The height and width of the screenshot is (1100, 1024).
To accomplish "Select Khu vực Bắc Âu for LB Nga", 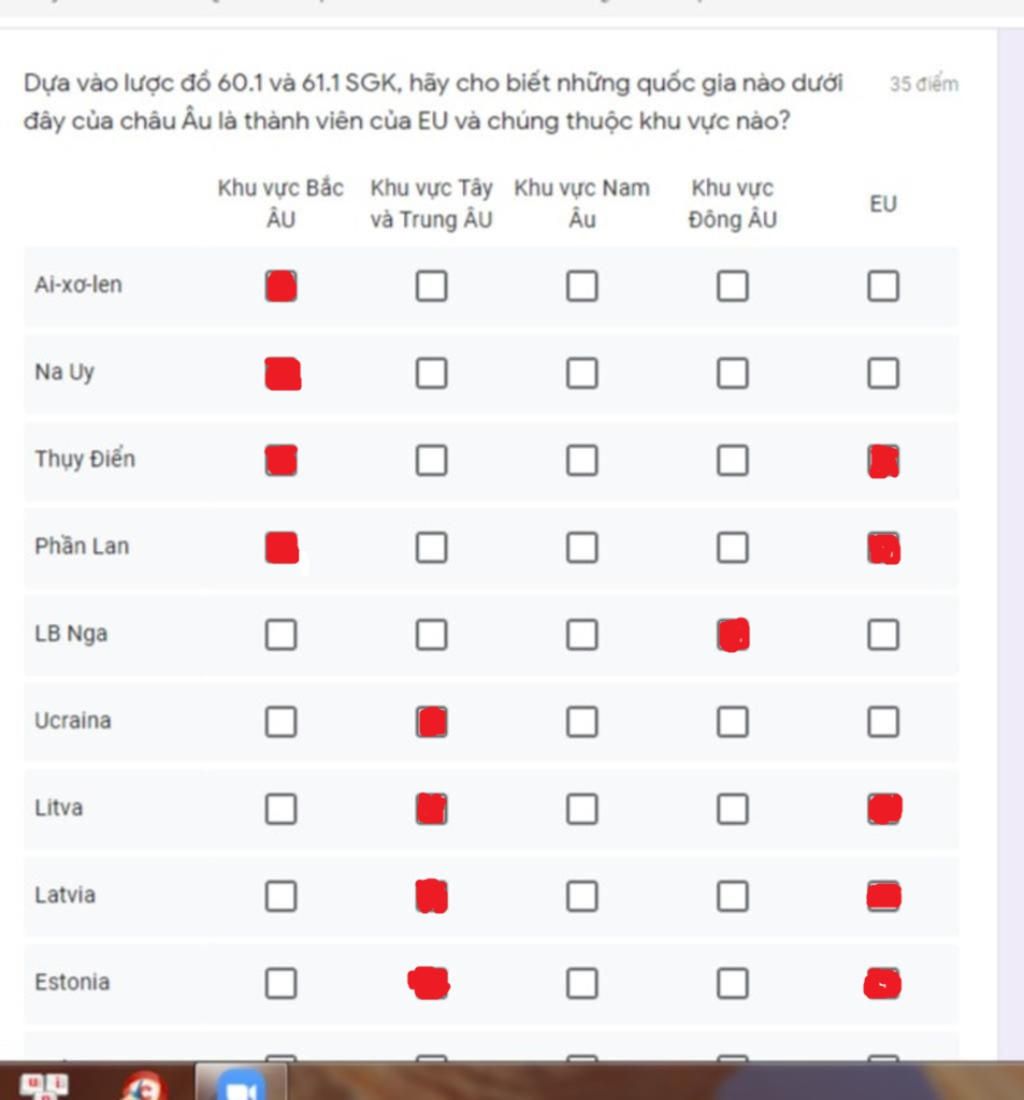I will click(x=281, y=635).
